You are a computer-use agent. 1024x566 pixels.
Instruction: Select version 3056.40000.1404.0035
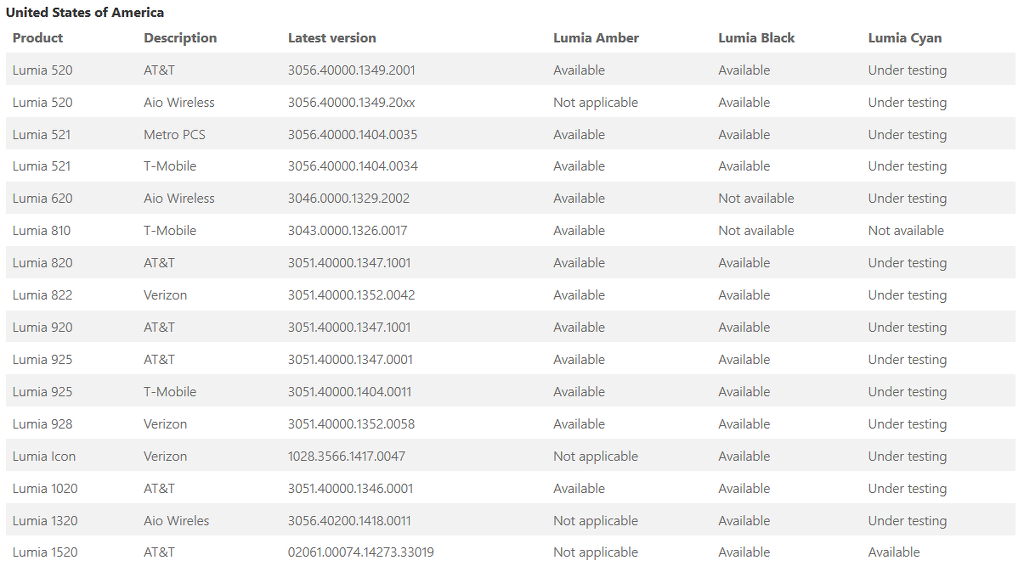click(353, 134)
